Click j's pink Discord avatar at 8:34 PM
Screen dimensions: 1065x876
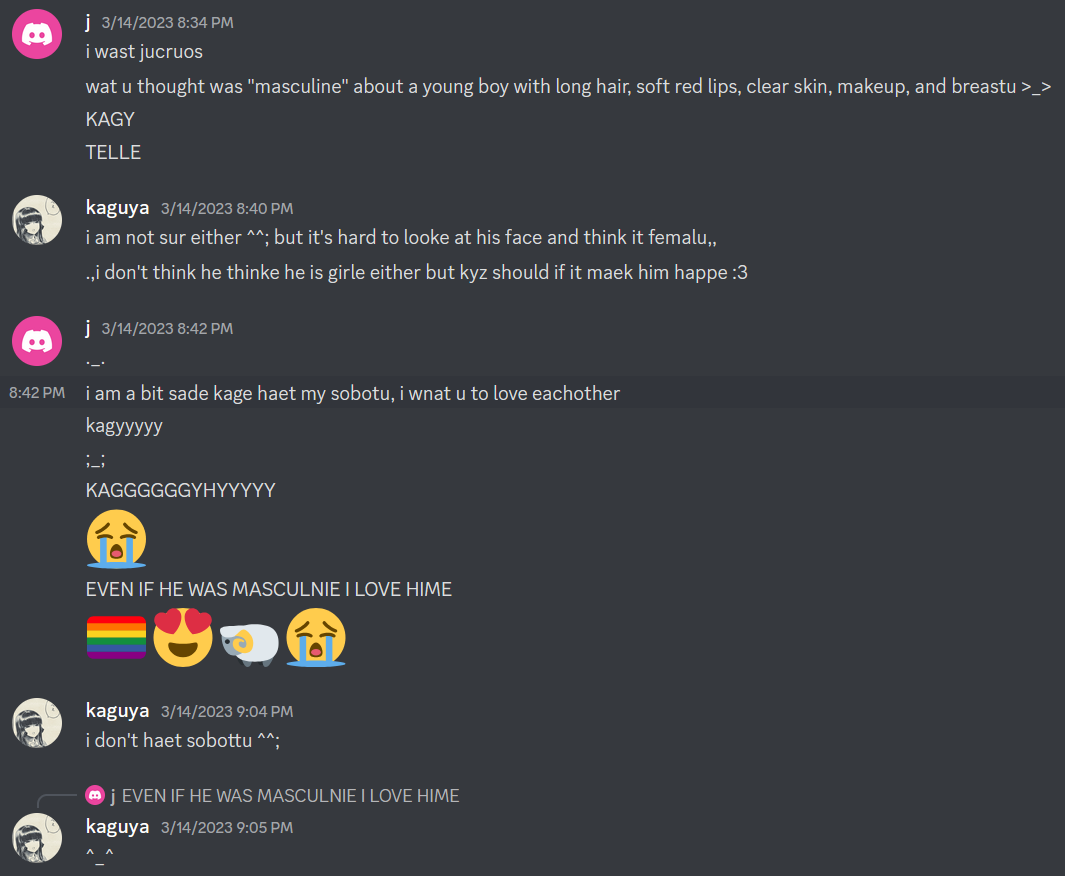(x=37, y=34)
